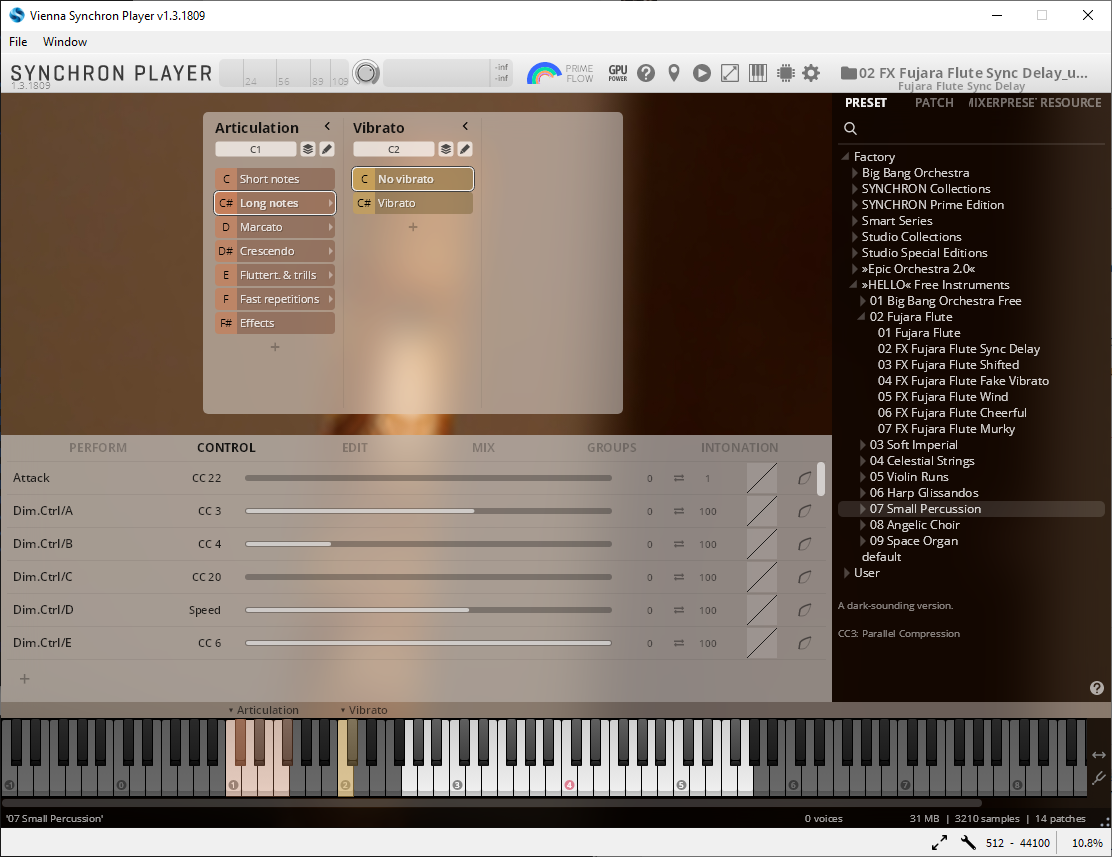Click the curve shape icon for Attack row
1112x857 pixels.
(x=804, y=478)
